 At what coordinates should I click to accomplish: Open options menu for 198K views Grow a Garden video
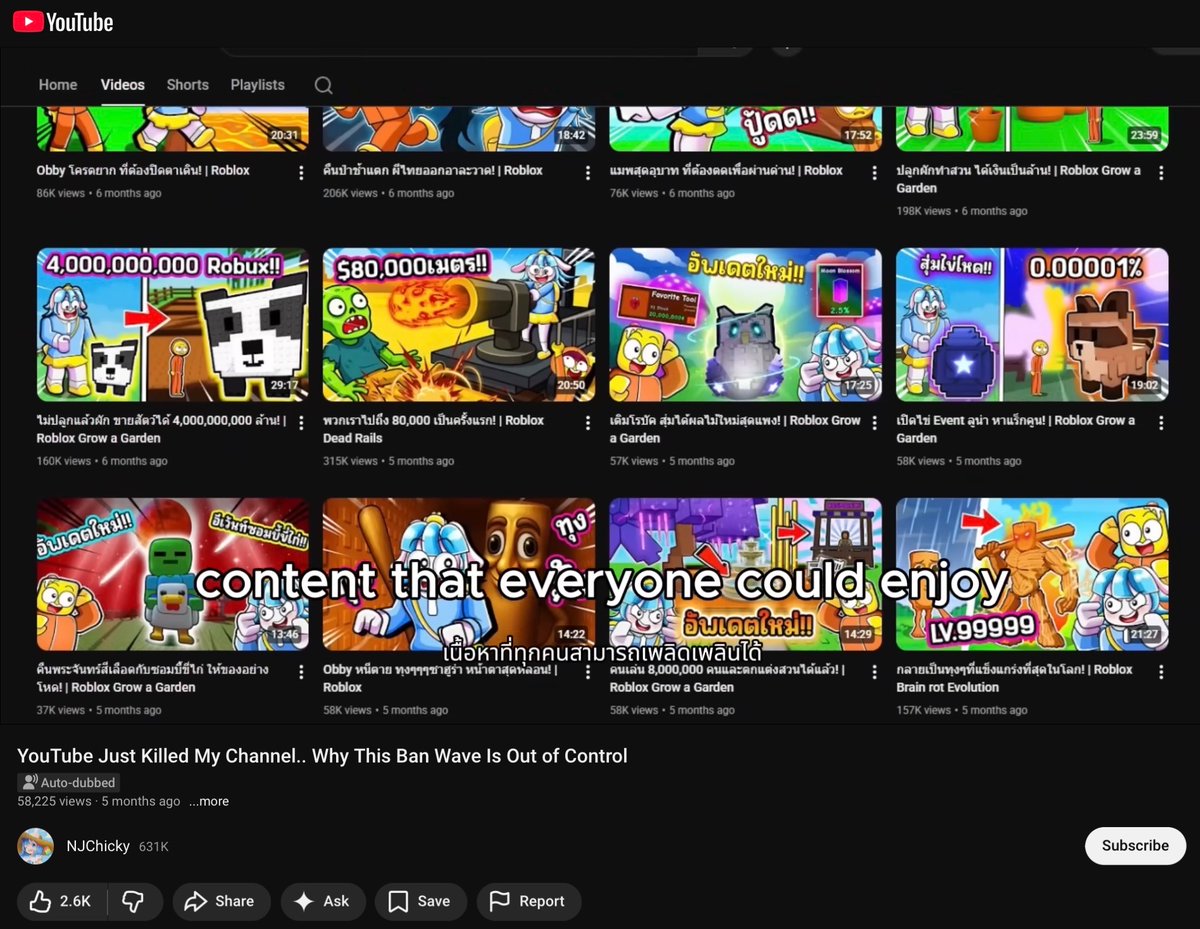pos(1161,173)
